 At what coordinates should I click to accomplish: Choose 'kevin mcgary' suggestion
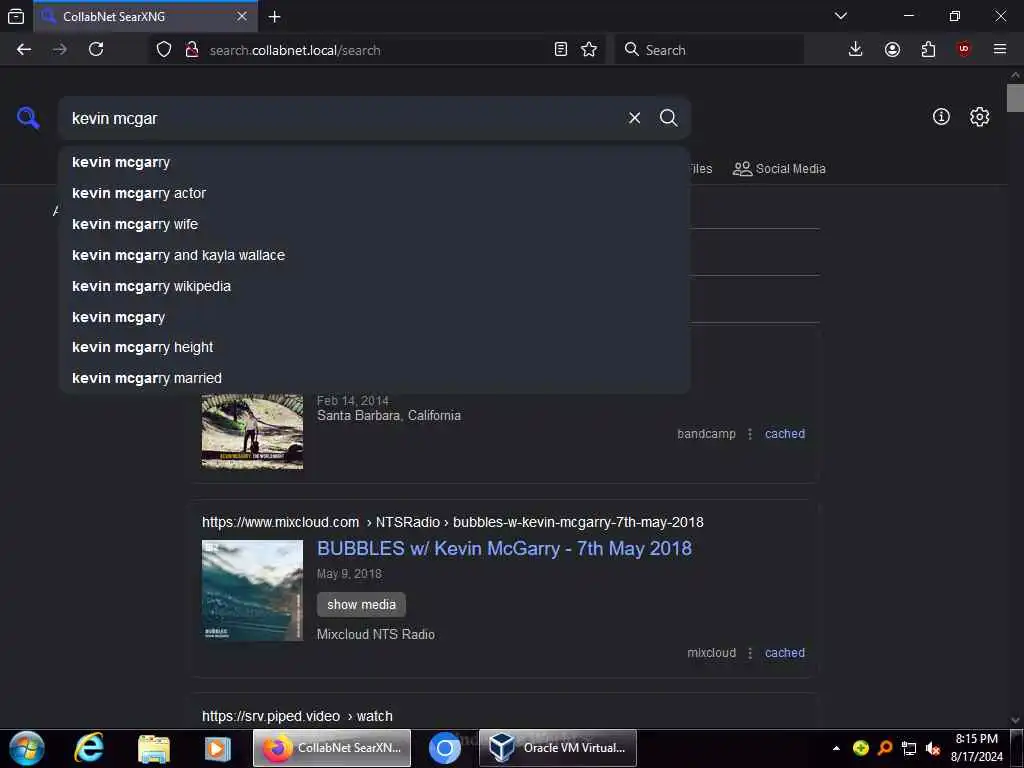(x=374, y=317)
